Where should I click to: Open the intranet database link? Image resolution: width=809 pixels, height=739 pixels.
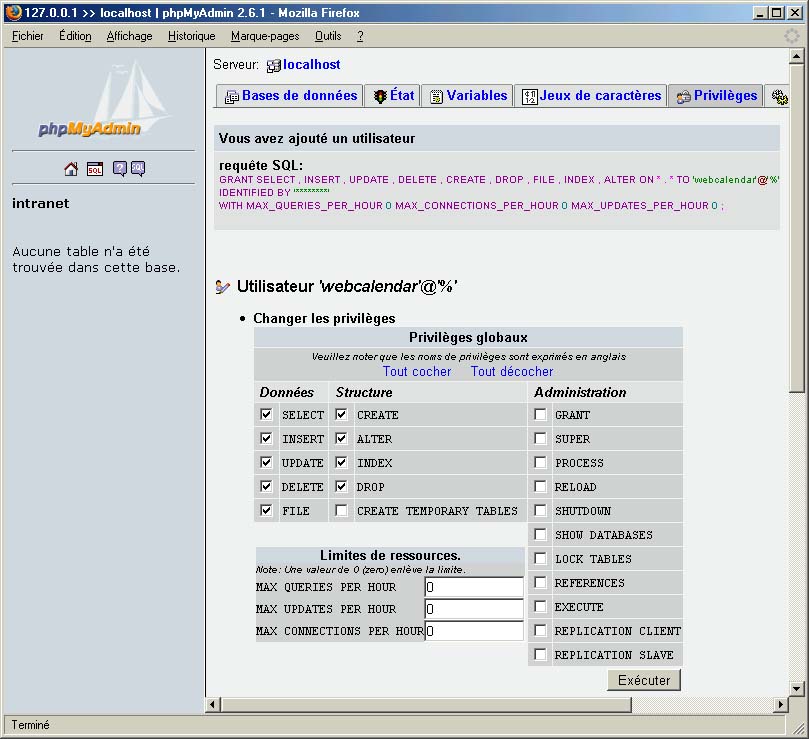point(40,203)
